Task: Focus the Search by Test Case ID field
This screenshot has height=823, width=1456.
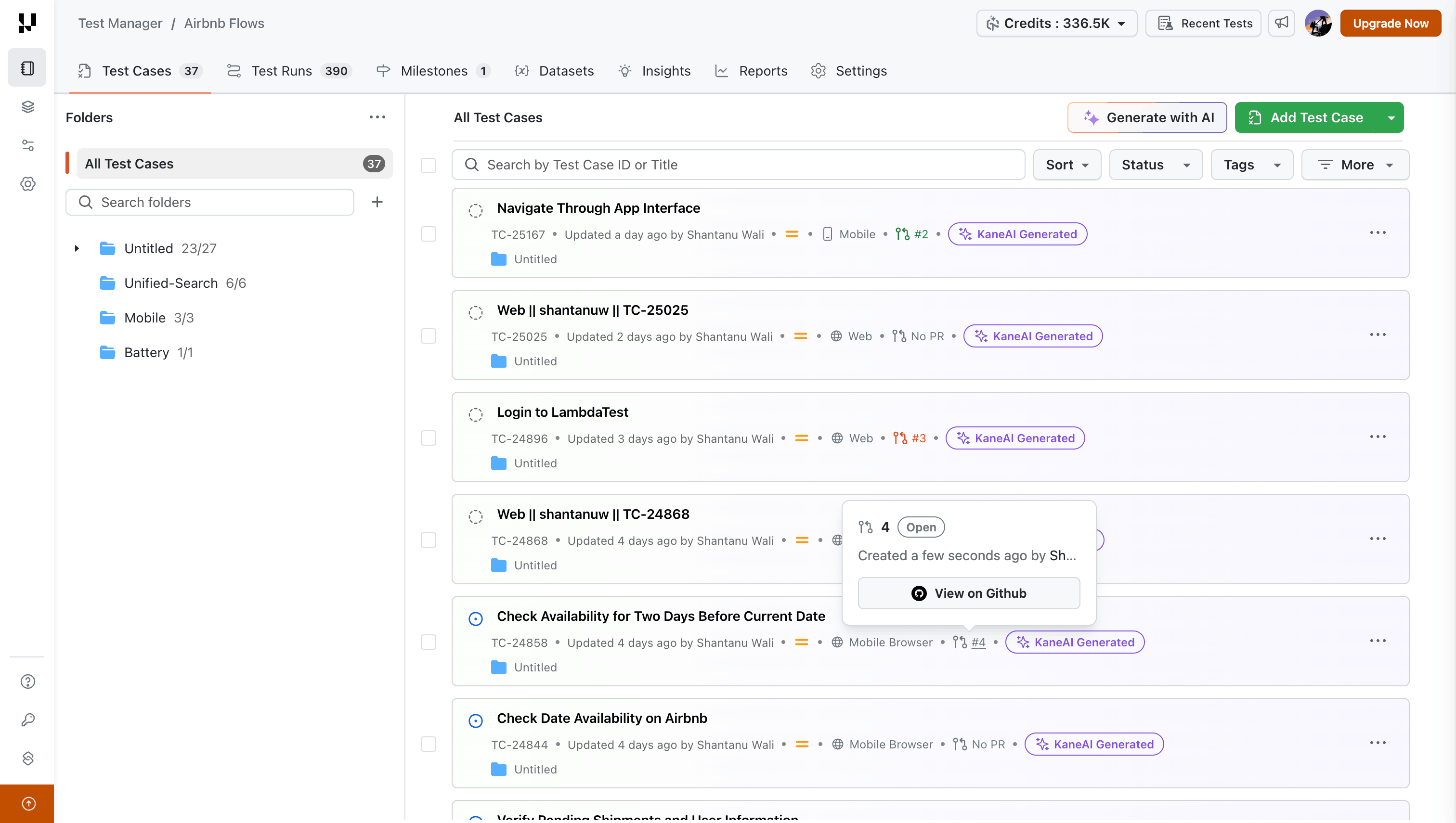Action: click(738, 165)
